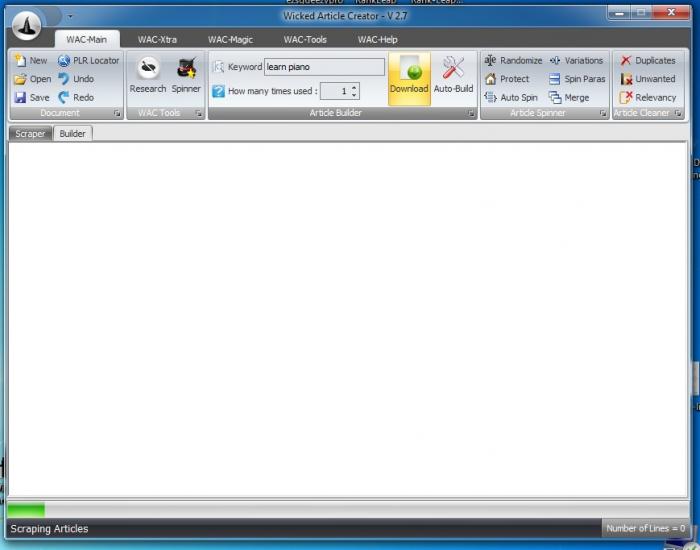
Task: Switch to the WAC-Help tab
Action: pyautogui.click(x=378, y=39)
